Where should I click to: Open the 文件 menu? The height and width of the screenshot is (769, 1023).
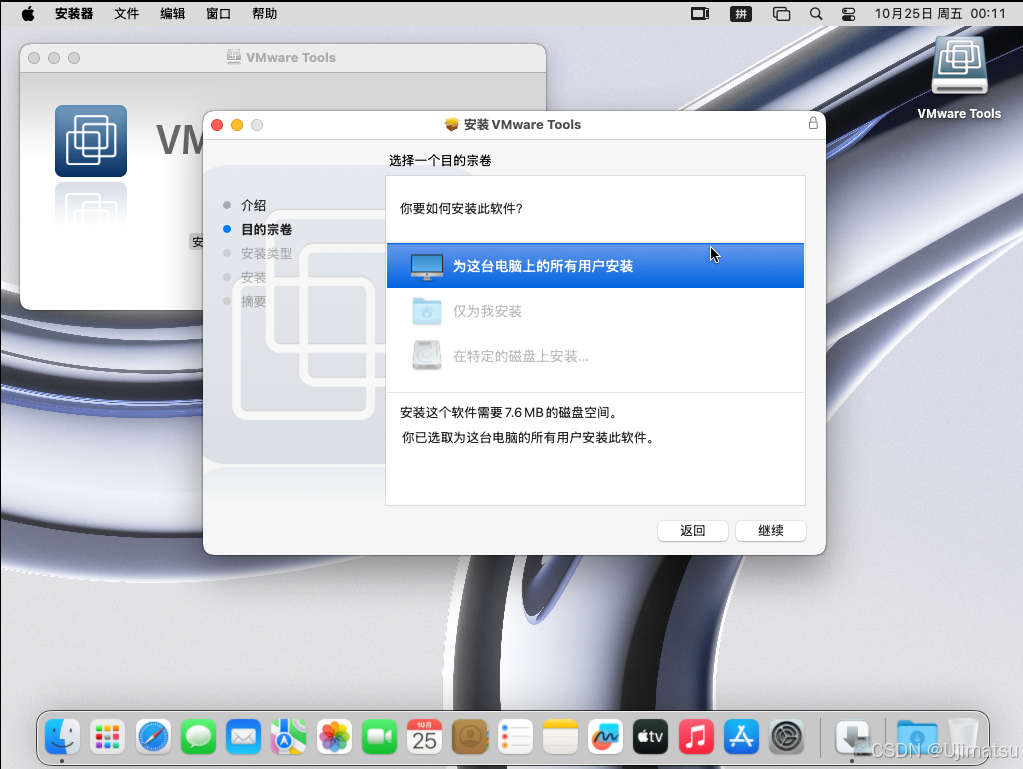click(127, 14)
